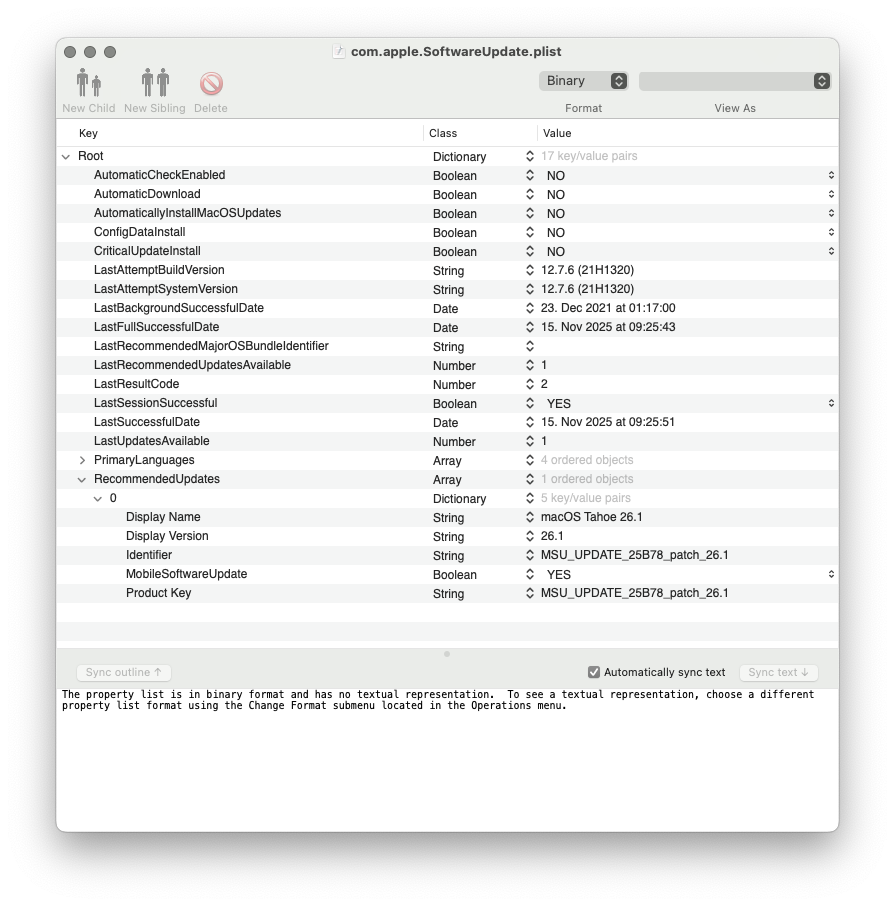Viewport: 895px width, 906px height.
Task: Collapse the Root dictionary
Action: (67, 156)
